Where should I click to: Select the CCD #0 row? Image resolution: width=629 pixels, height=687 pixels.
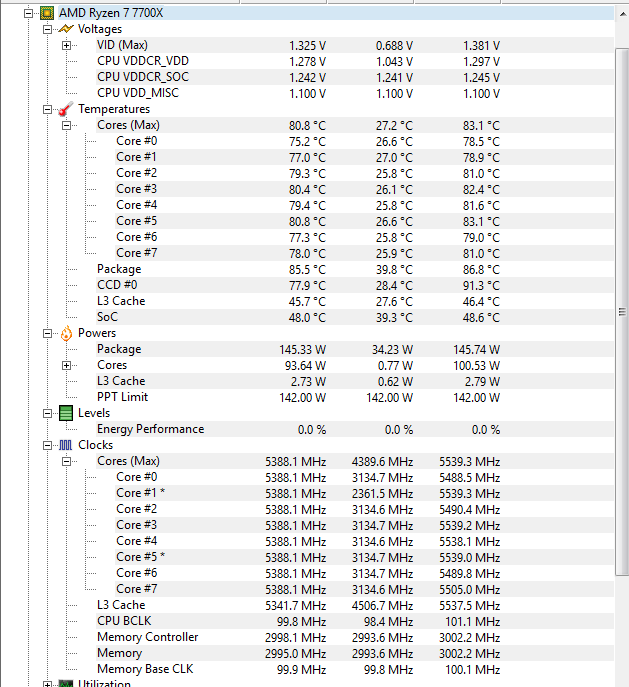(355, 285)
